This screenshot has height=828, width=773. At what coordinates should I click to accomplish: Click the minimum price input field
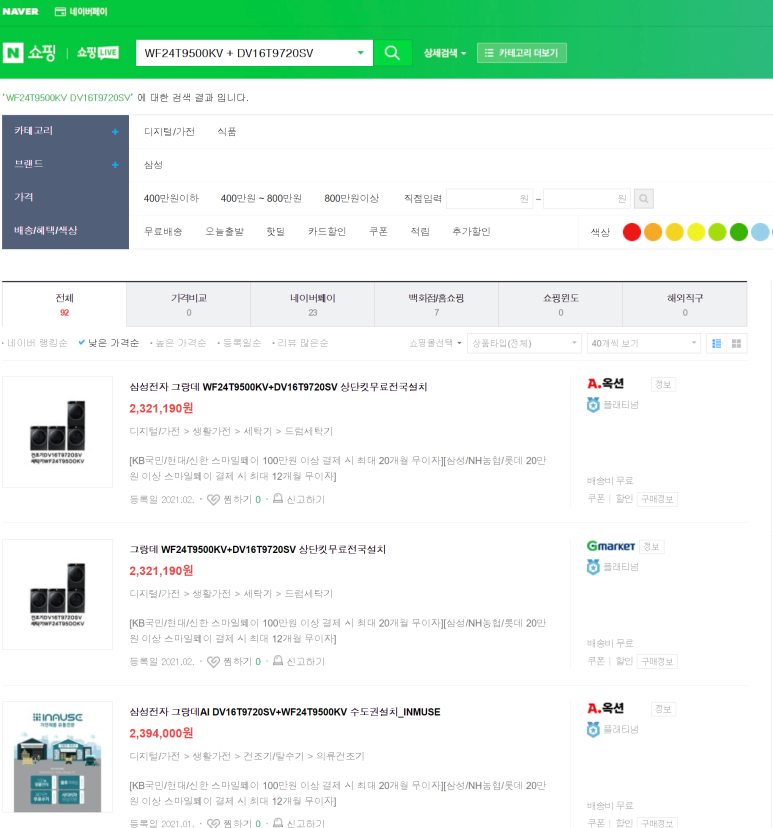coord(489,199)
